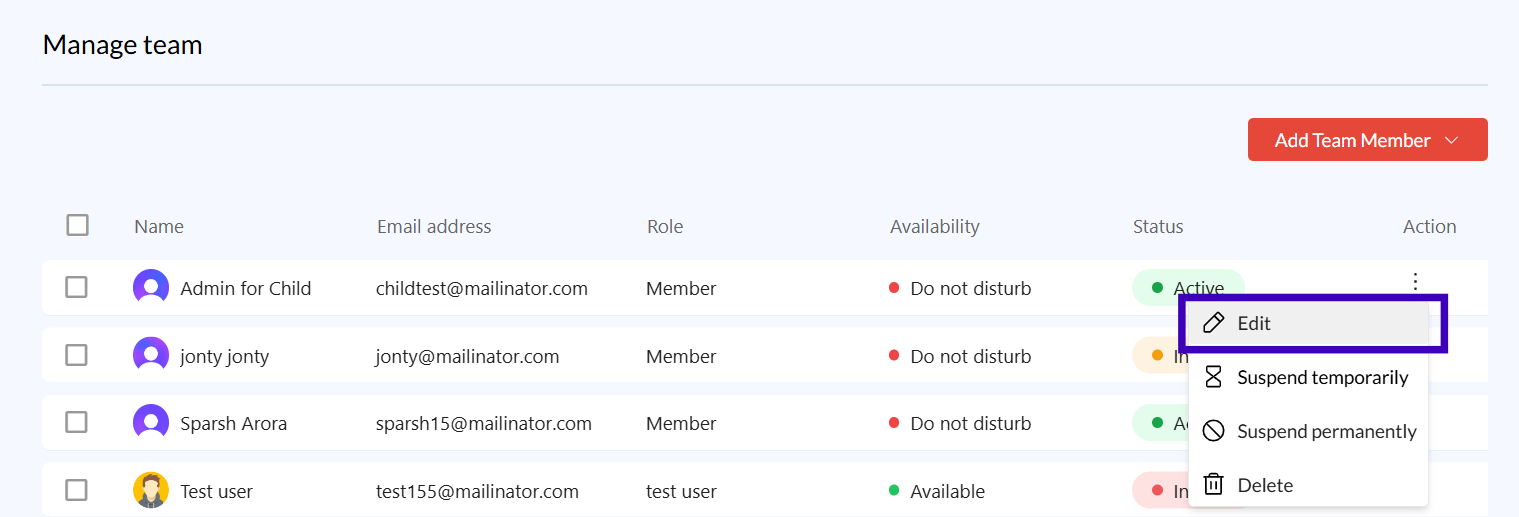Click the suspend permanently ban icon
Viewport: 1519px width, 517px height.
[x=1213, y=431]
